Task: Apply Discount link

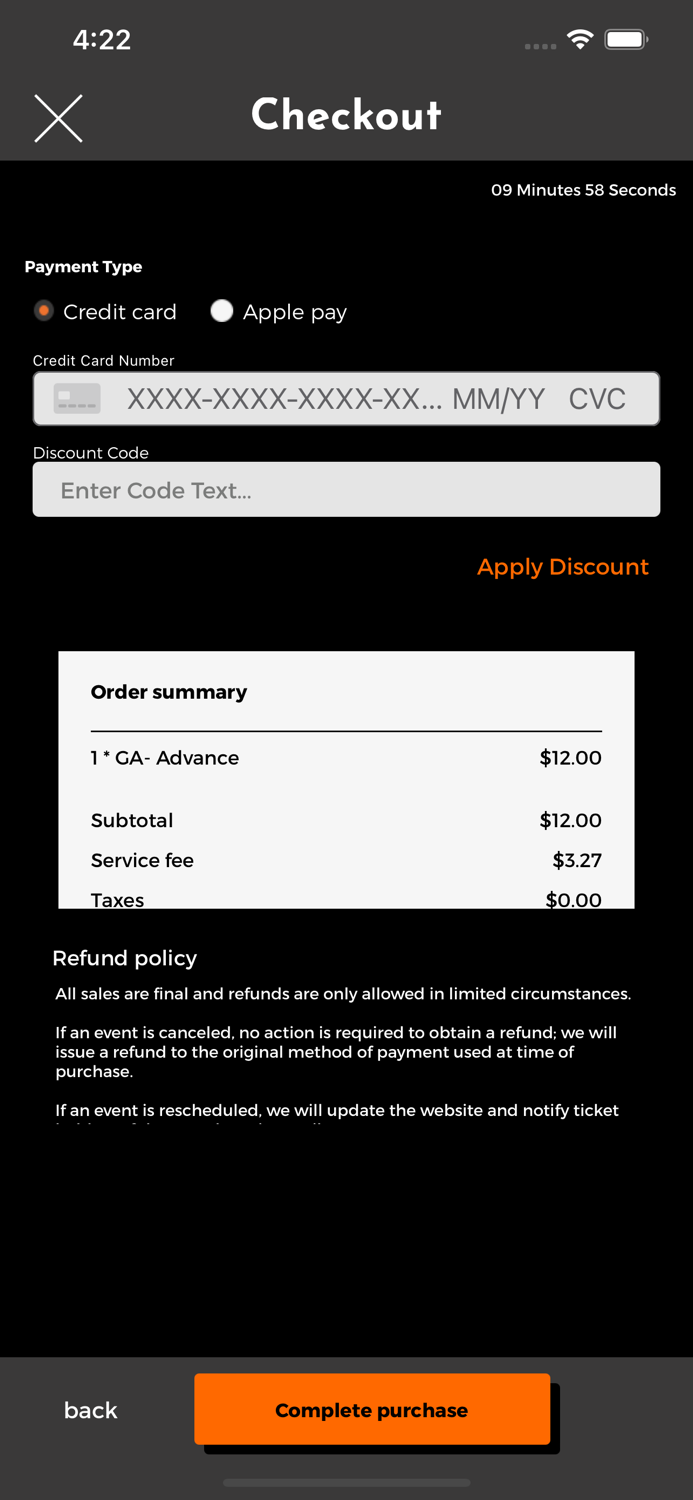Action: 563,567
